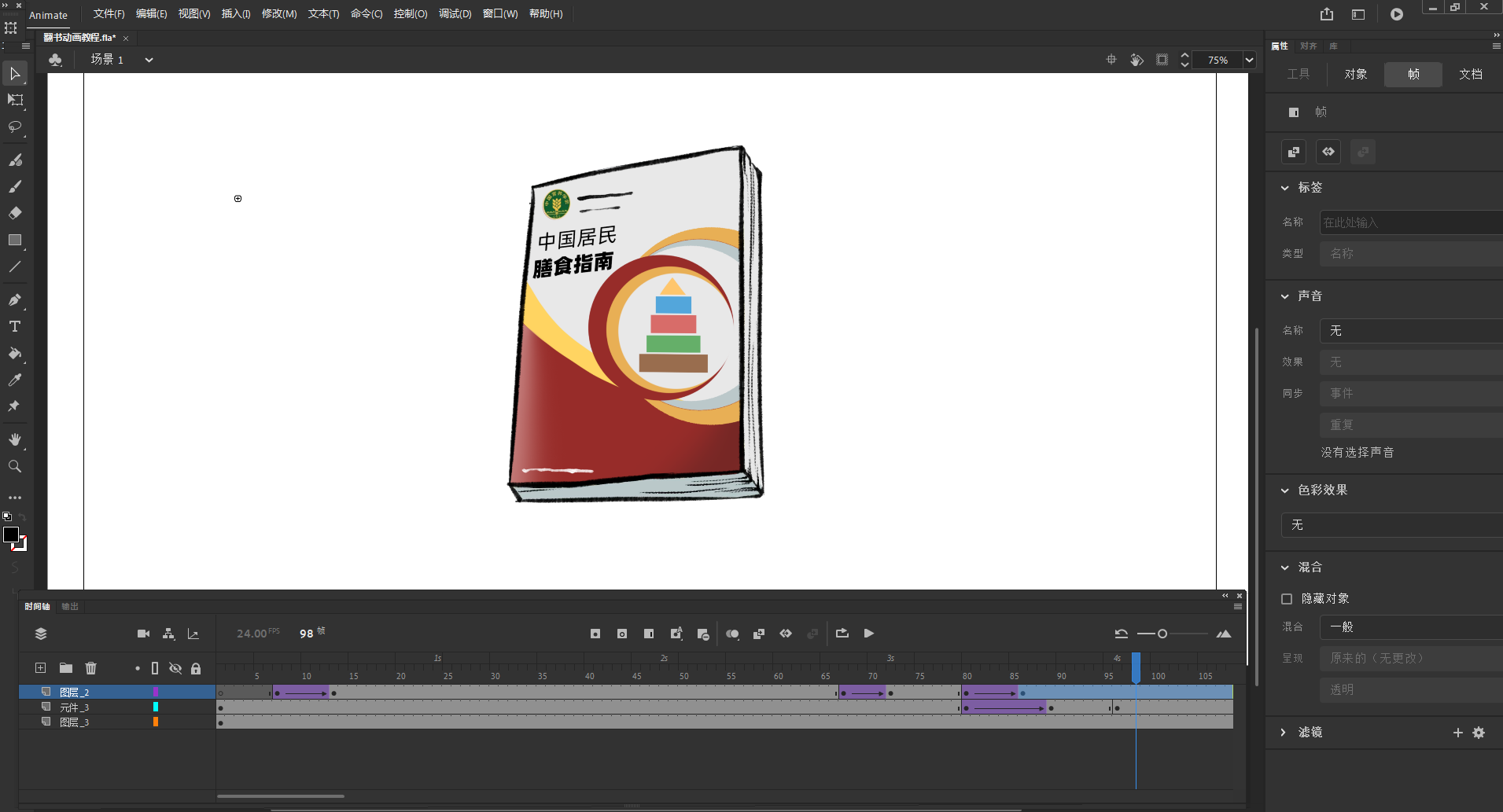Click the timeline zoom slider handle
The image size is (1503, 812).
click(x=1162, y=634)
